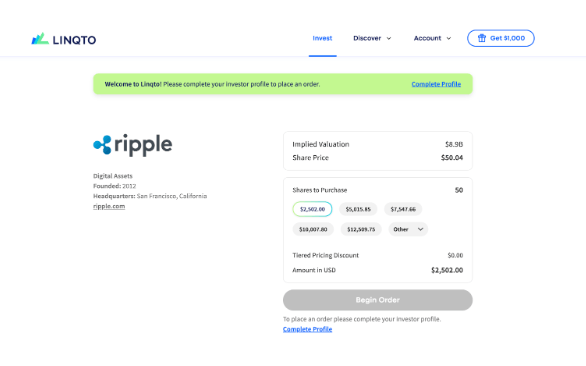586x366 pixels.
Task: Click the gift icon in Get $1,000
Action: point(482,38)
